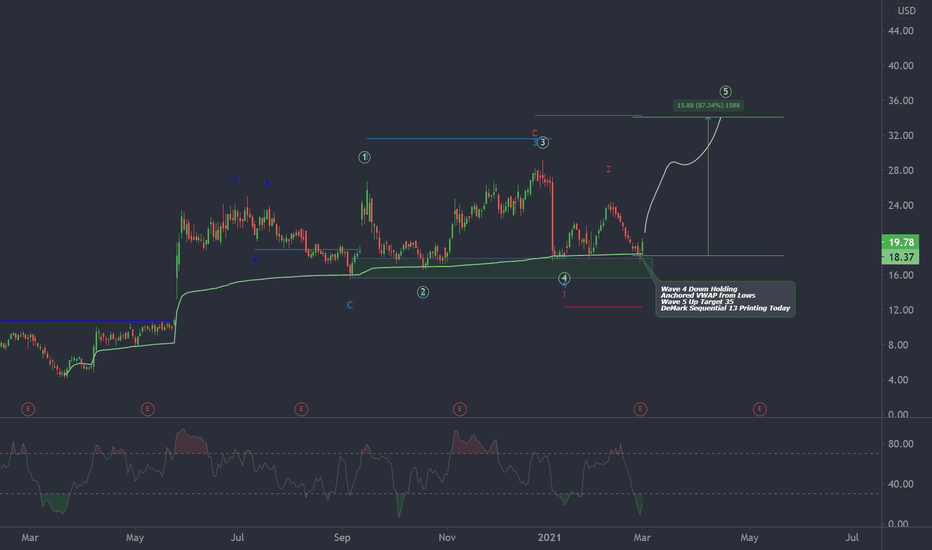Select the 'Wave 4 Down Holding' note line

pos(699,289)
